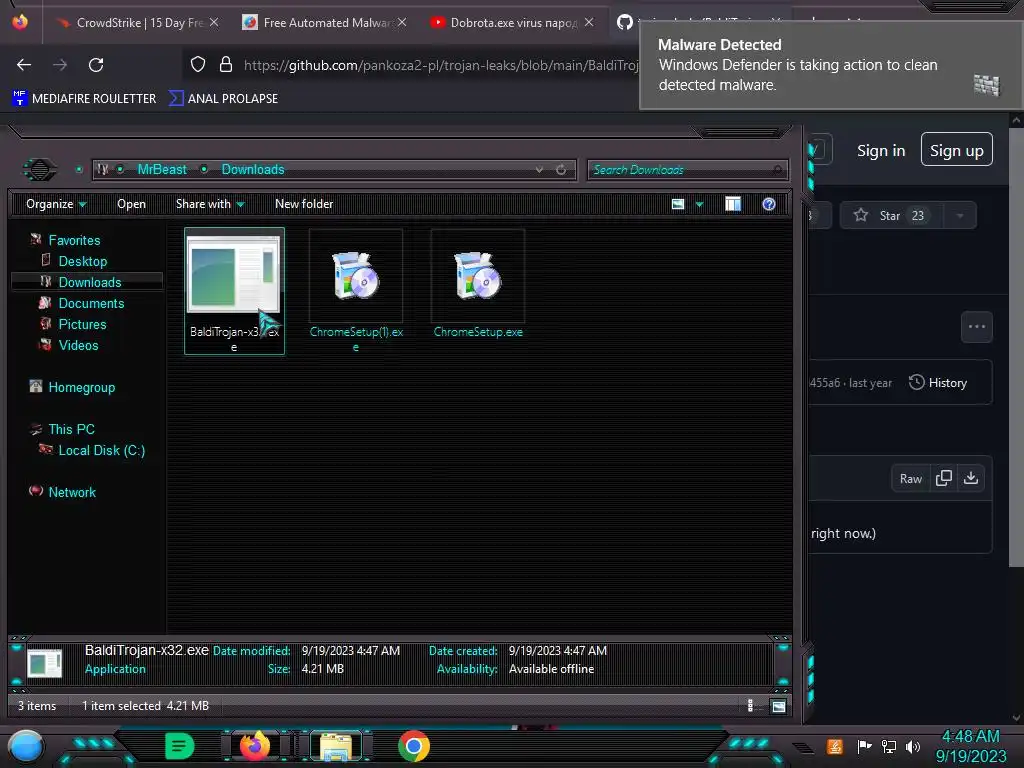
Task: Switch to large icons view in status bar
Action: point(778,706)
